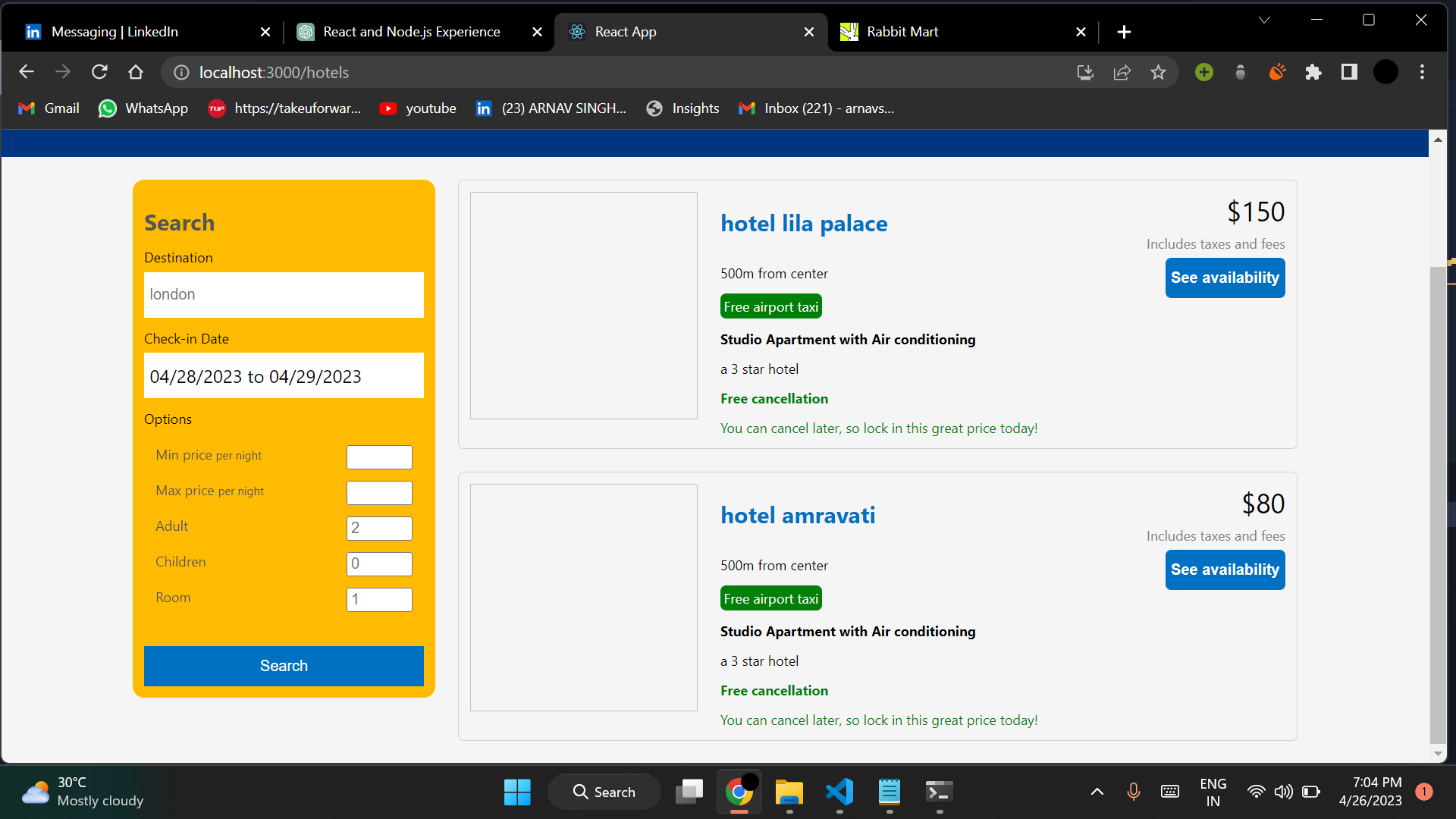The image size is (1456, 819).
Task: Open the youtube bookmark
Action: coord(418,108)
